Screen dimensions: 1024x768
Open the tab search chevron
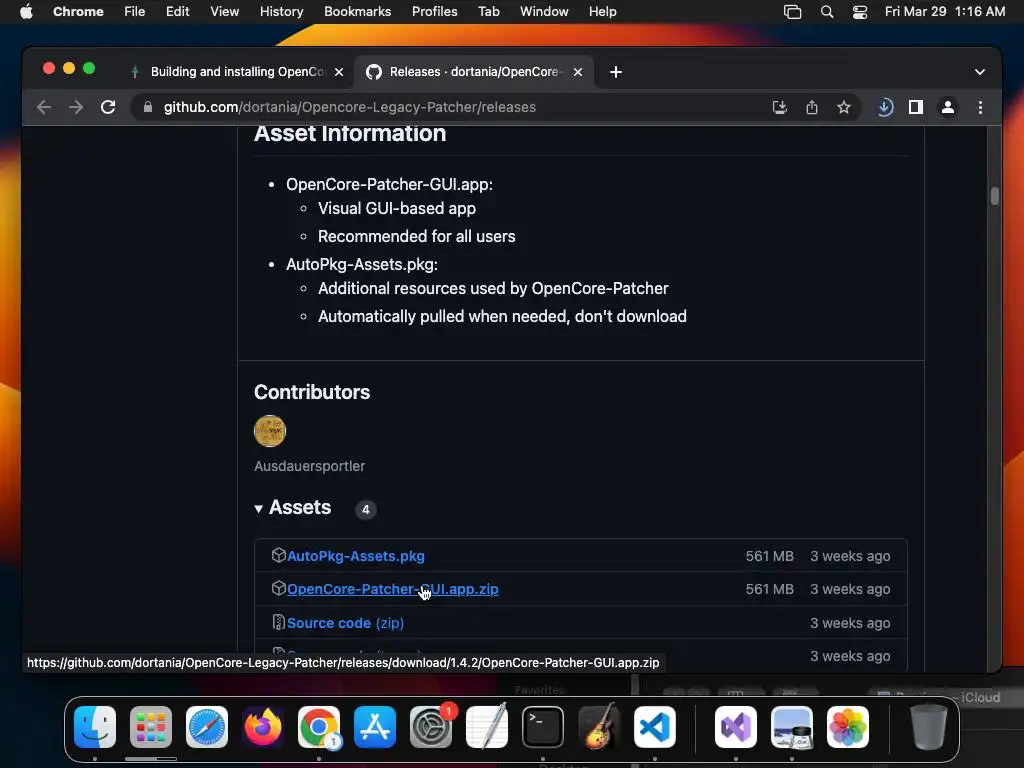point(980,72)
